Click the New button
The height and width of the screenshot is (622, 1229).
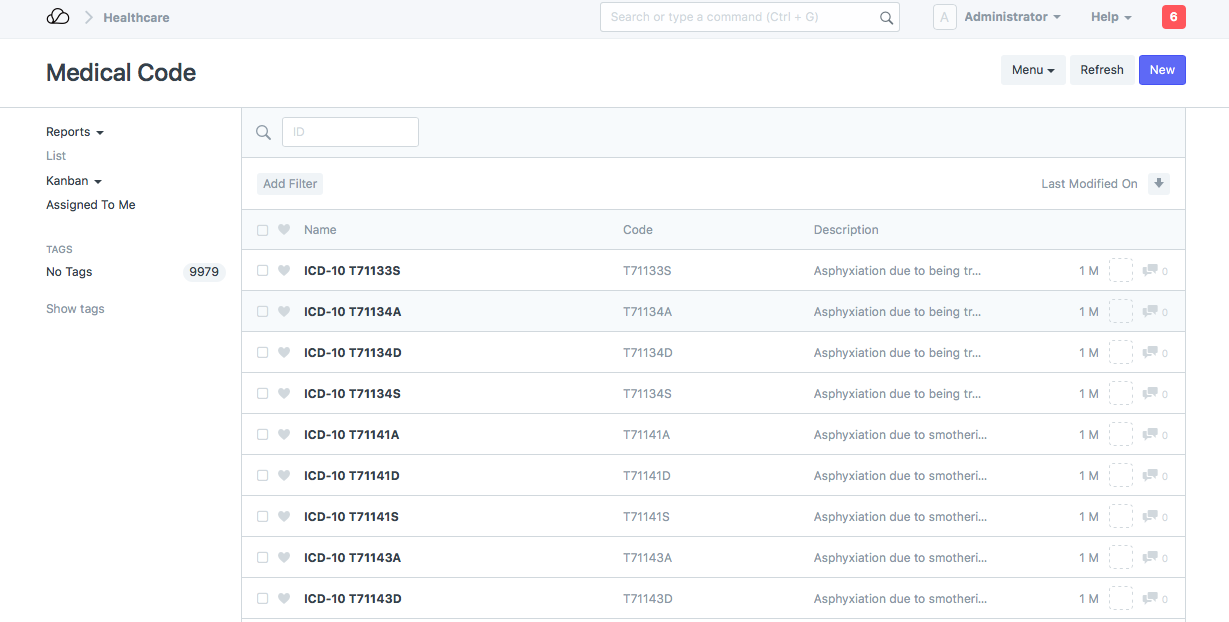tap(1162, 70)
